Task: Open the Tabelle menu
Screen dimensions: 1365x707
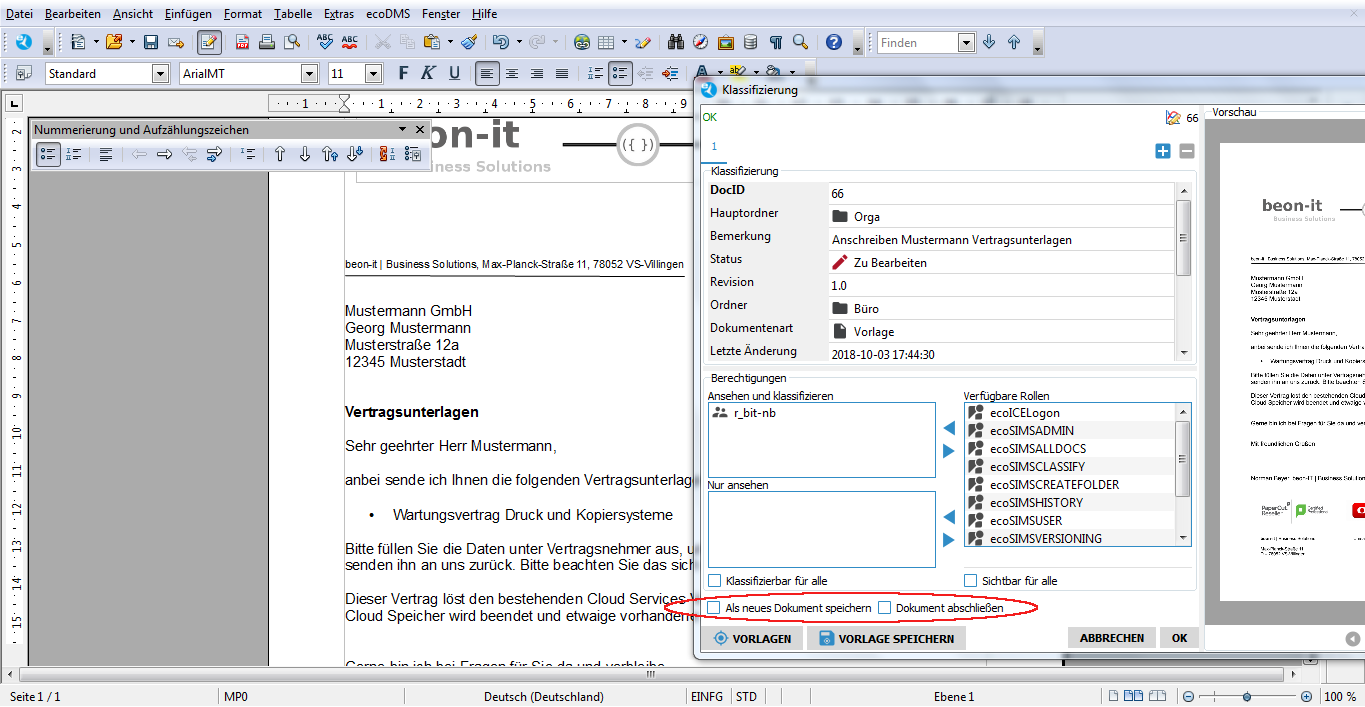Action: (293, 14)
